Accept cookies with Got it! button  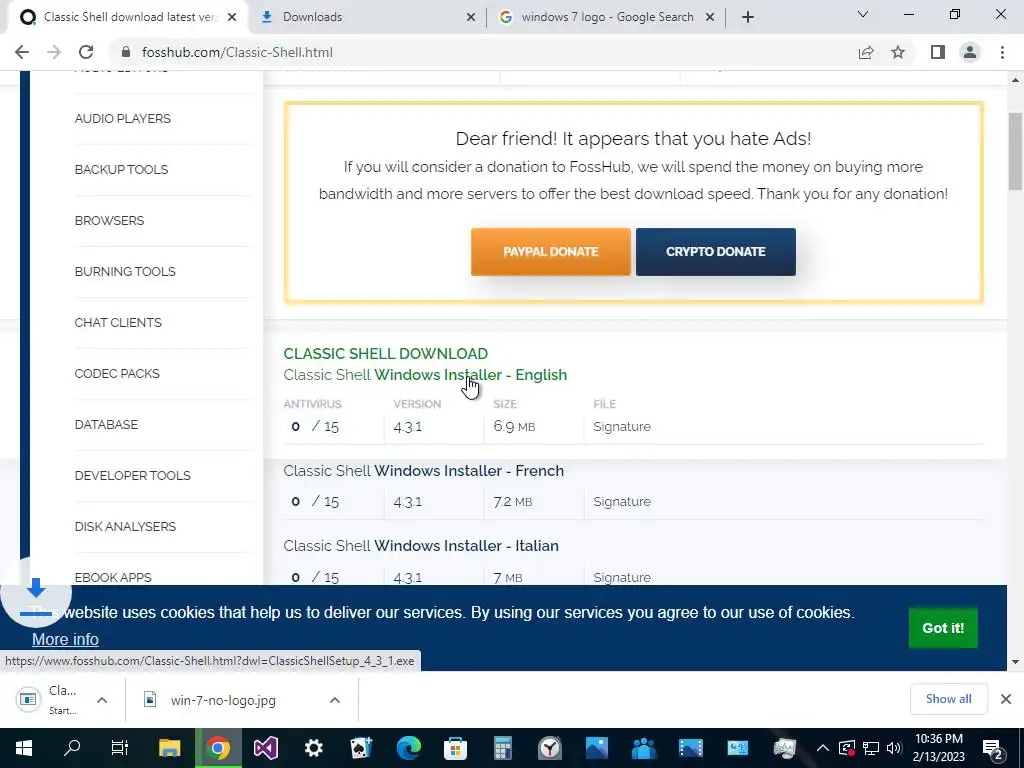pos(943,628)
